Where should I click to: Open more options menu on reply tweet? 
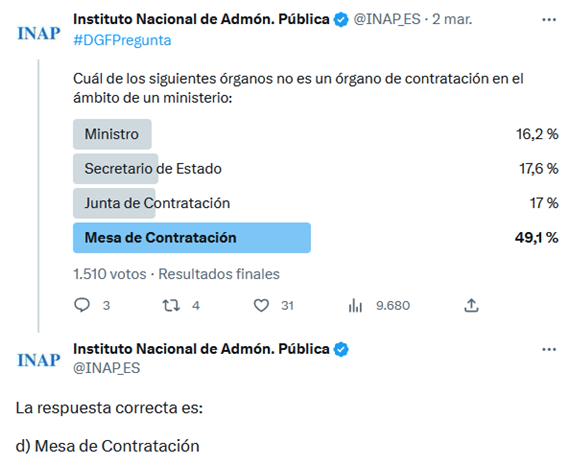point(549,350)
